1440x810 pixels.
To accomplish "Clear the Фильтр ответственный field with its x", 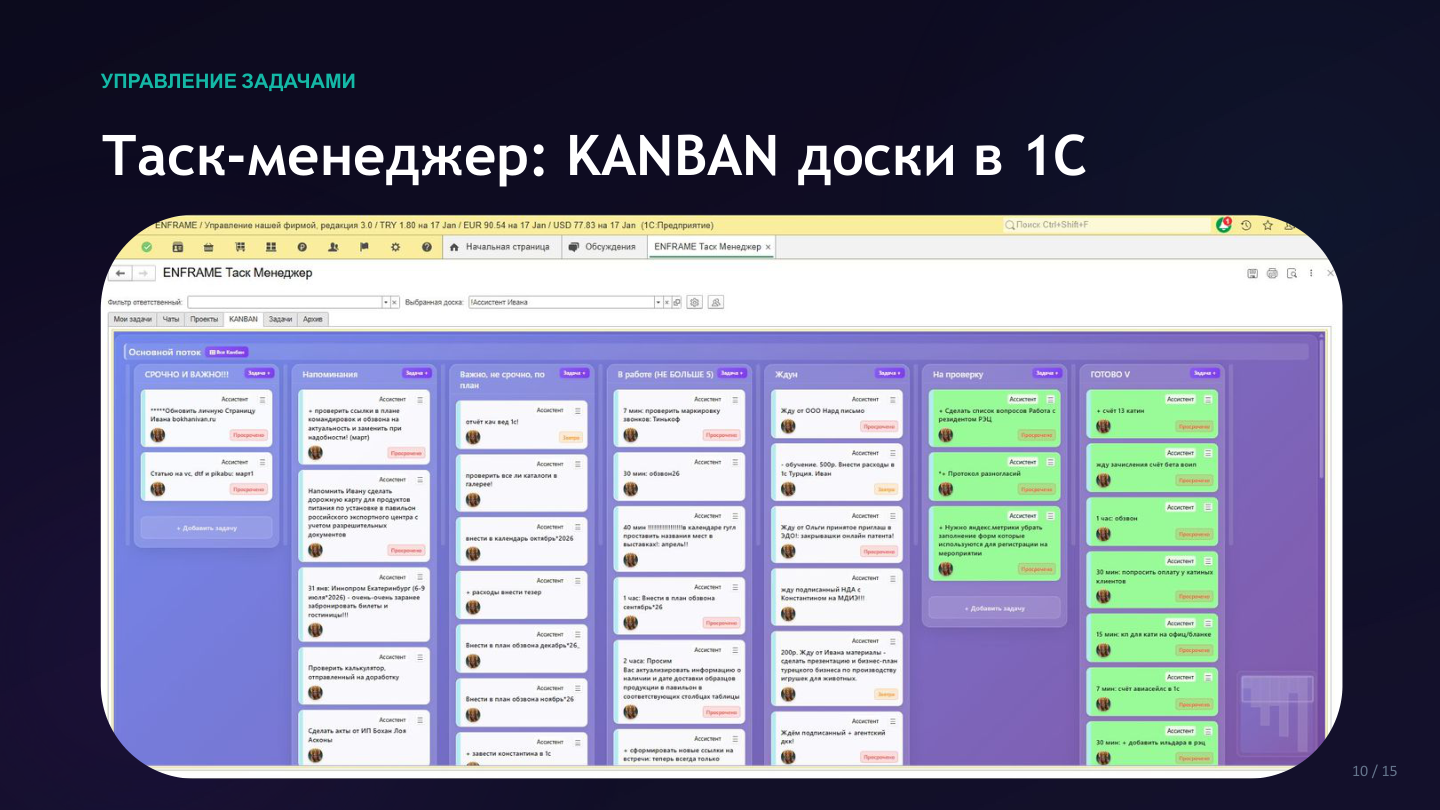I will (394, 302).
